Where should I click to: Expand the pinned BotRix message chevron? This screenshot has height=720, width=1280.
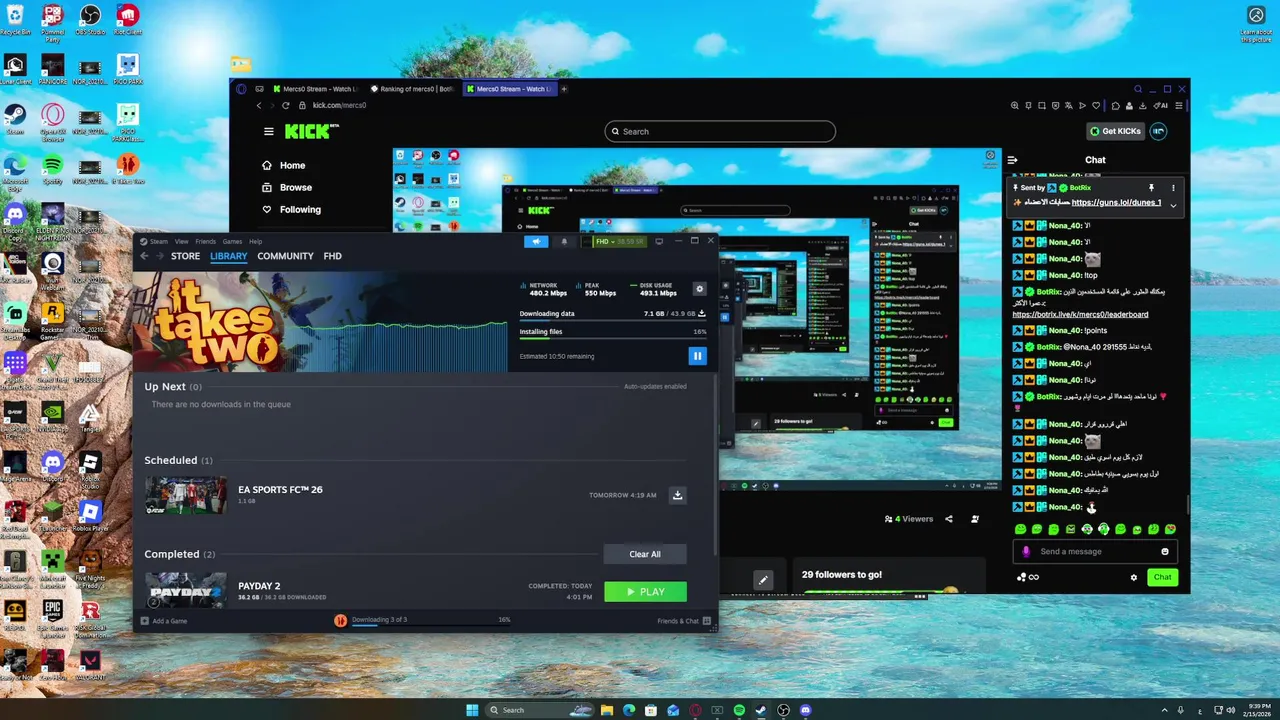(1173, 205)
